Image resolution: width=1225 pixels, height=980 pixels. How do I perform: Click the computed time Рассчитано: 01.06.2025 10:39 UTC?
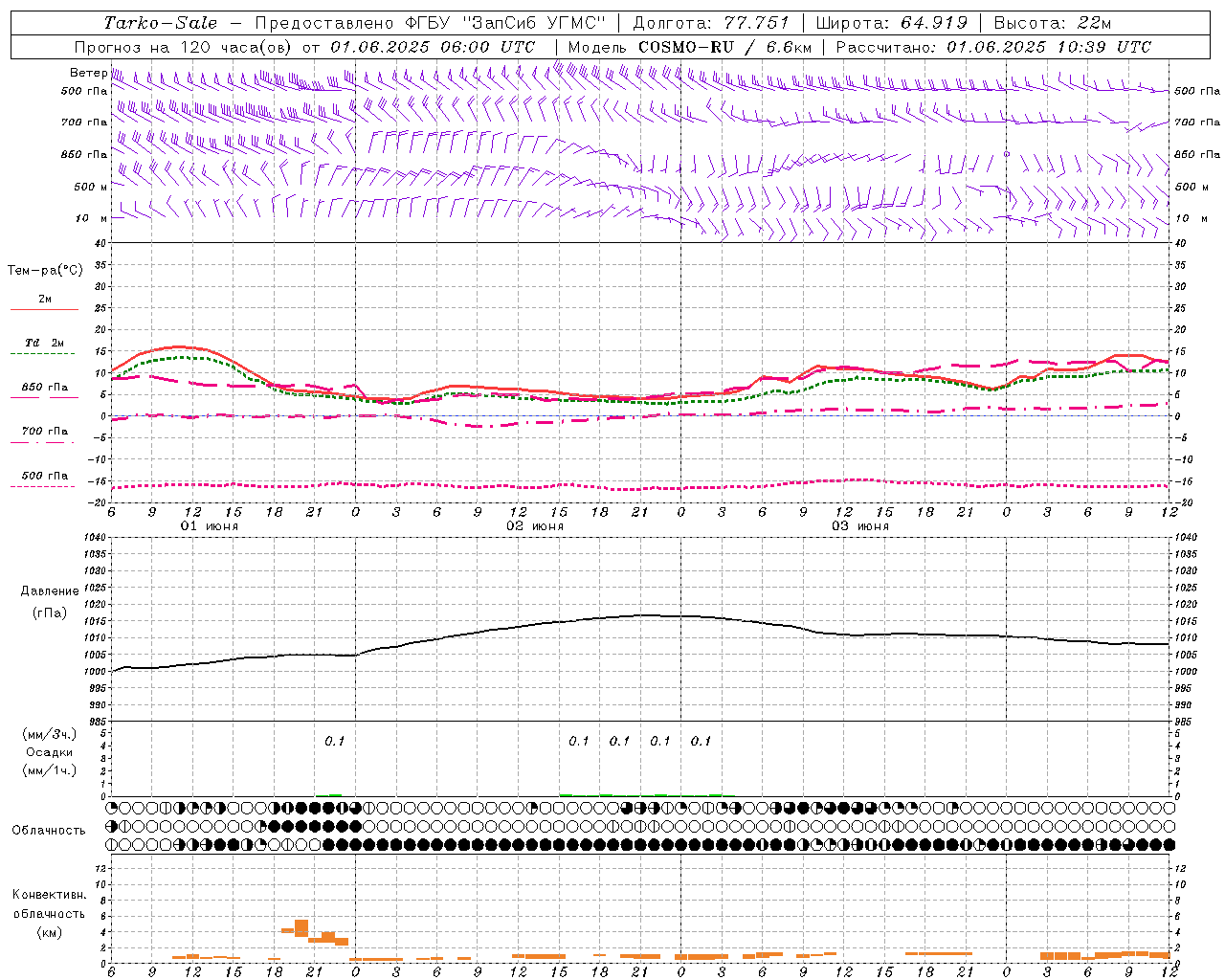pyautogui.click(x=993, y=47)
